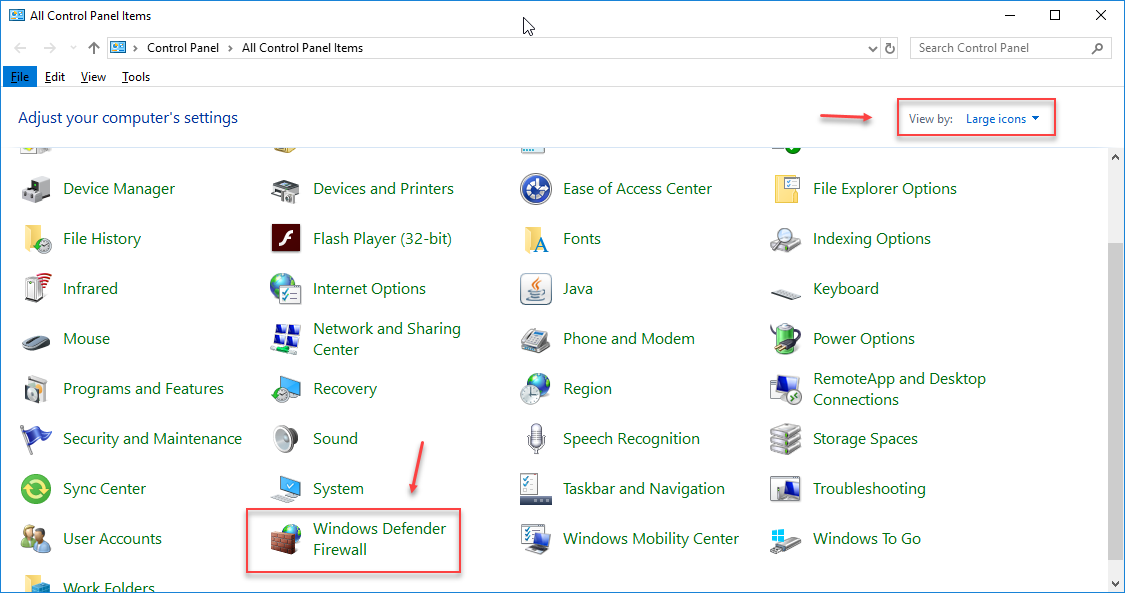Click the Sync Center green icon
The image size is (1125, 593).
36,489
